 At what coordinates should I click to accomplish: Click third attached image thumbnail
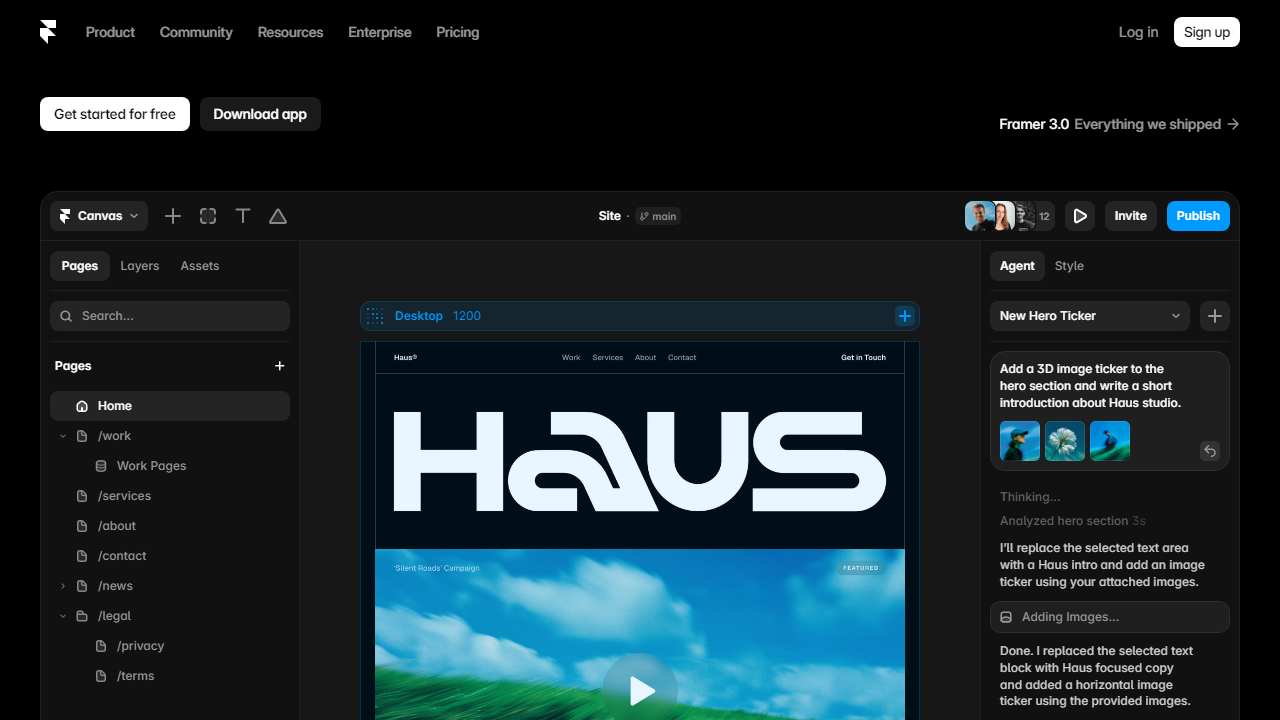pos(1110,441)
